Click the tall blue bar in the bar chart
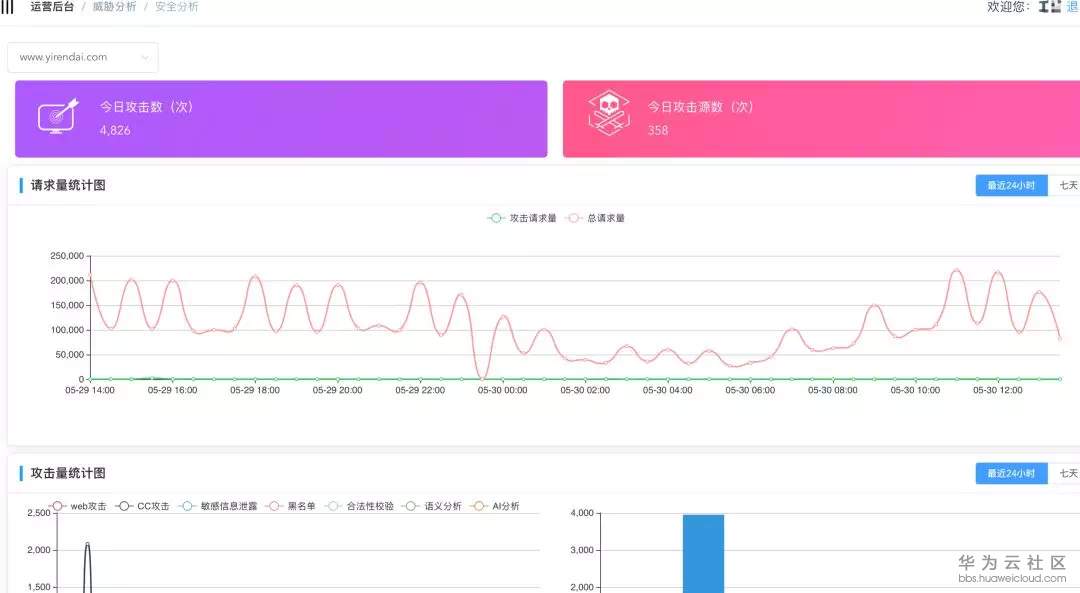 click(703, 554)
